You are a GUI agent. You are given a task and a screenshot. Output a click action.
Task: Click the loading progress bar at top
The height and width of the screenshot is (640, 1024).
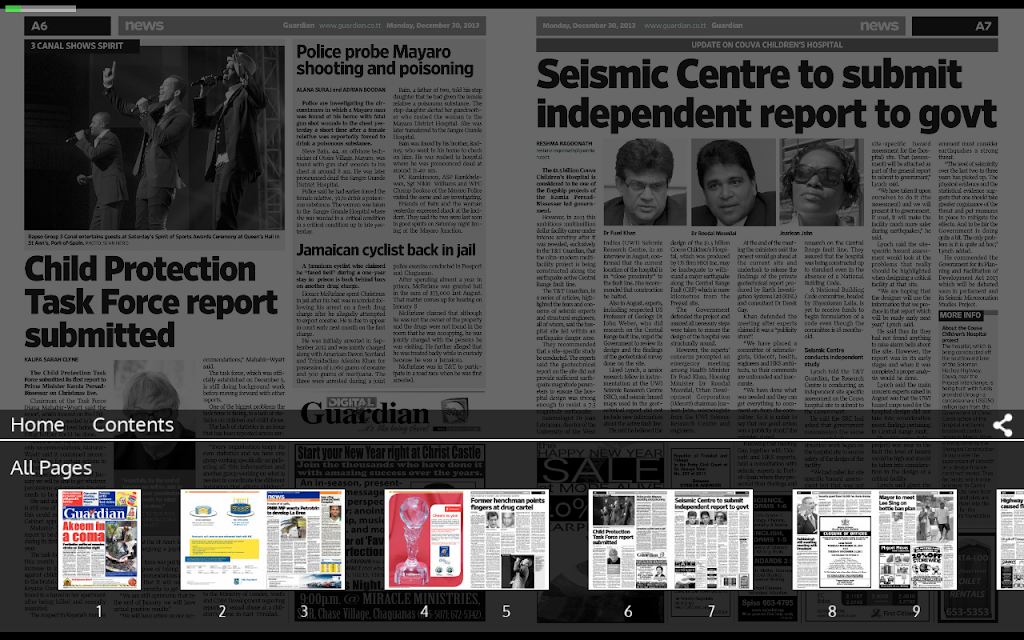(x=40, y=8)
